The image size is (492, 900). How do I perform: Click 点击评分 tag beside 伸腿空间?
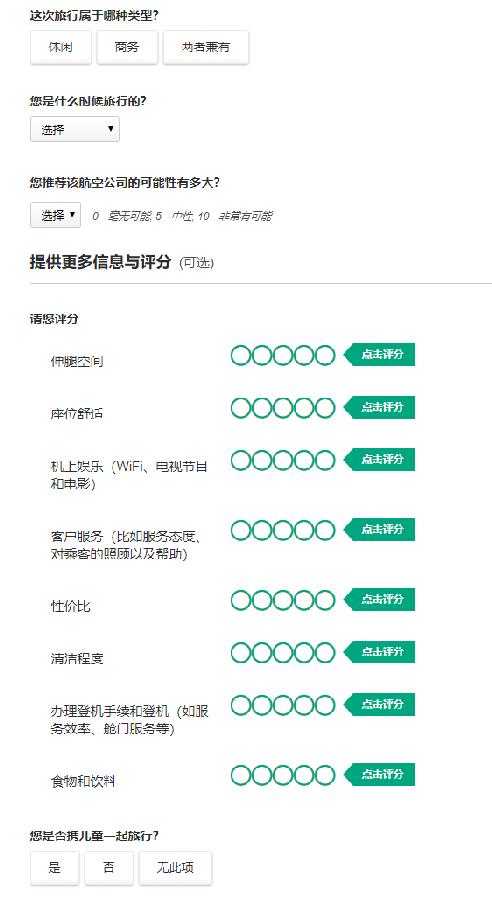coord(379,355)
